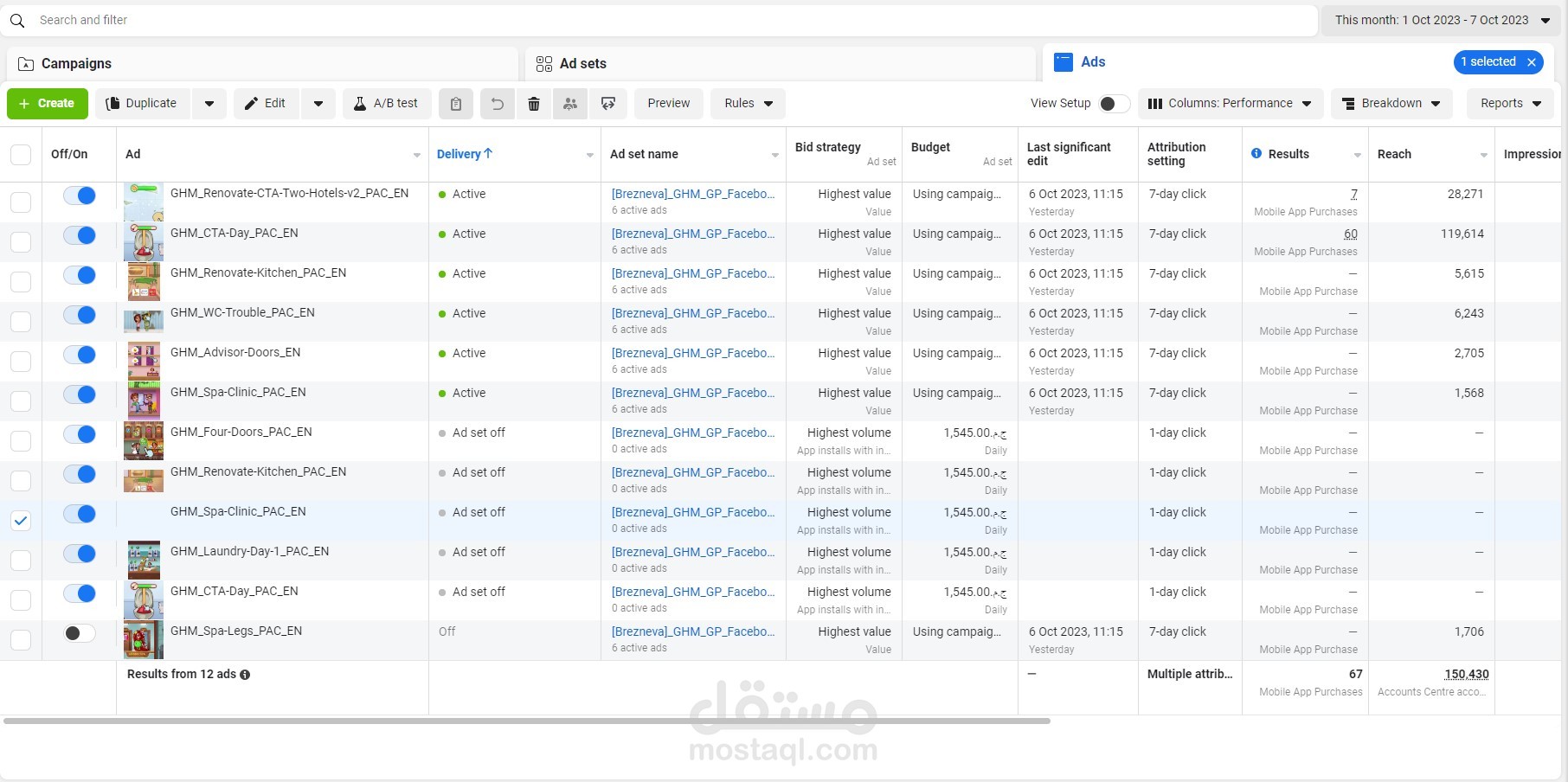Switch to the Campaigns tab
The image size is (1568, 782).
tap(76, 64)
